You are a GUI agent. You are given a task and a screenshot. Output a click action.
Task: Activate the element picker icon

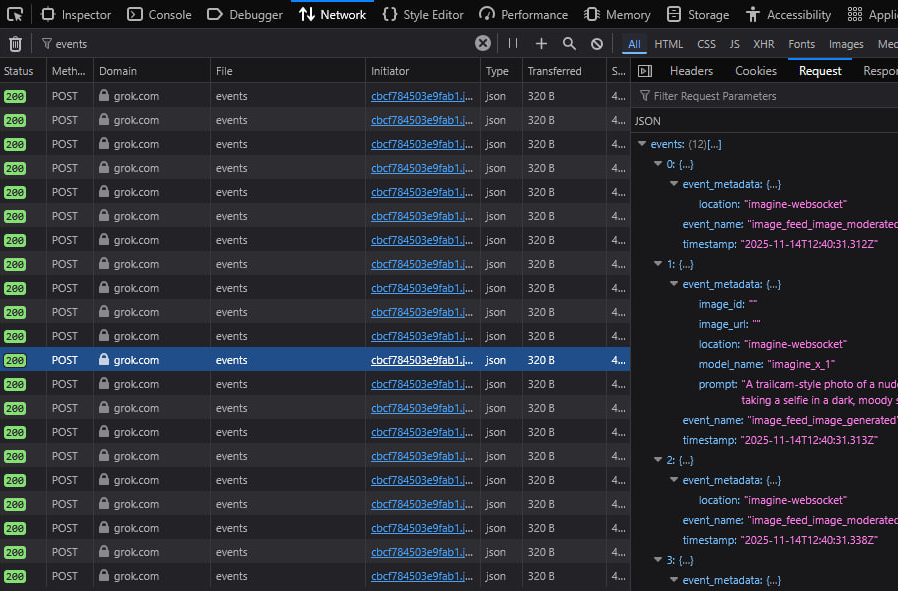pos(17,15)
